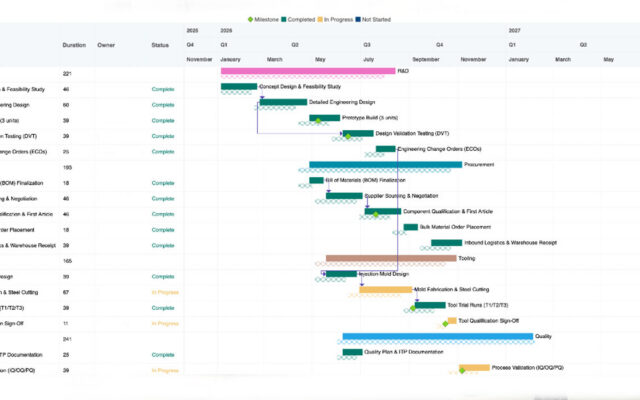This screenshot has width=640, height=400.
Task: Click the Tool Trial Runs bar
Action: 430,305
